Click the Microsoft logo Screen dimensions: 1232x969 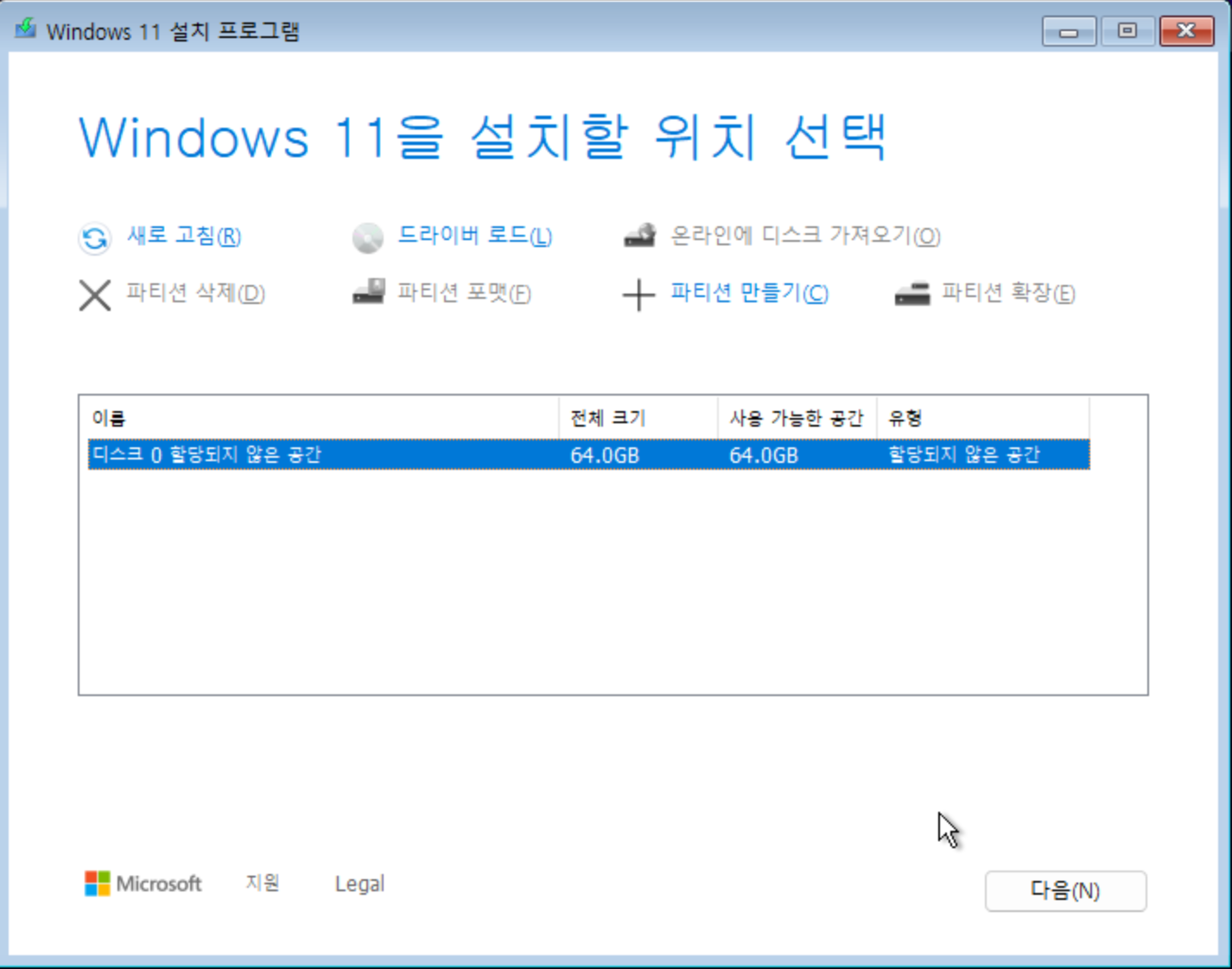(143, 883)
